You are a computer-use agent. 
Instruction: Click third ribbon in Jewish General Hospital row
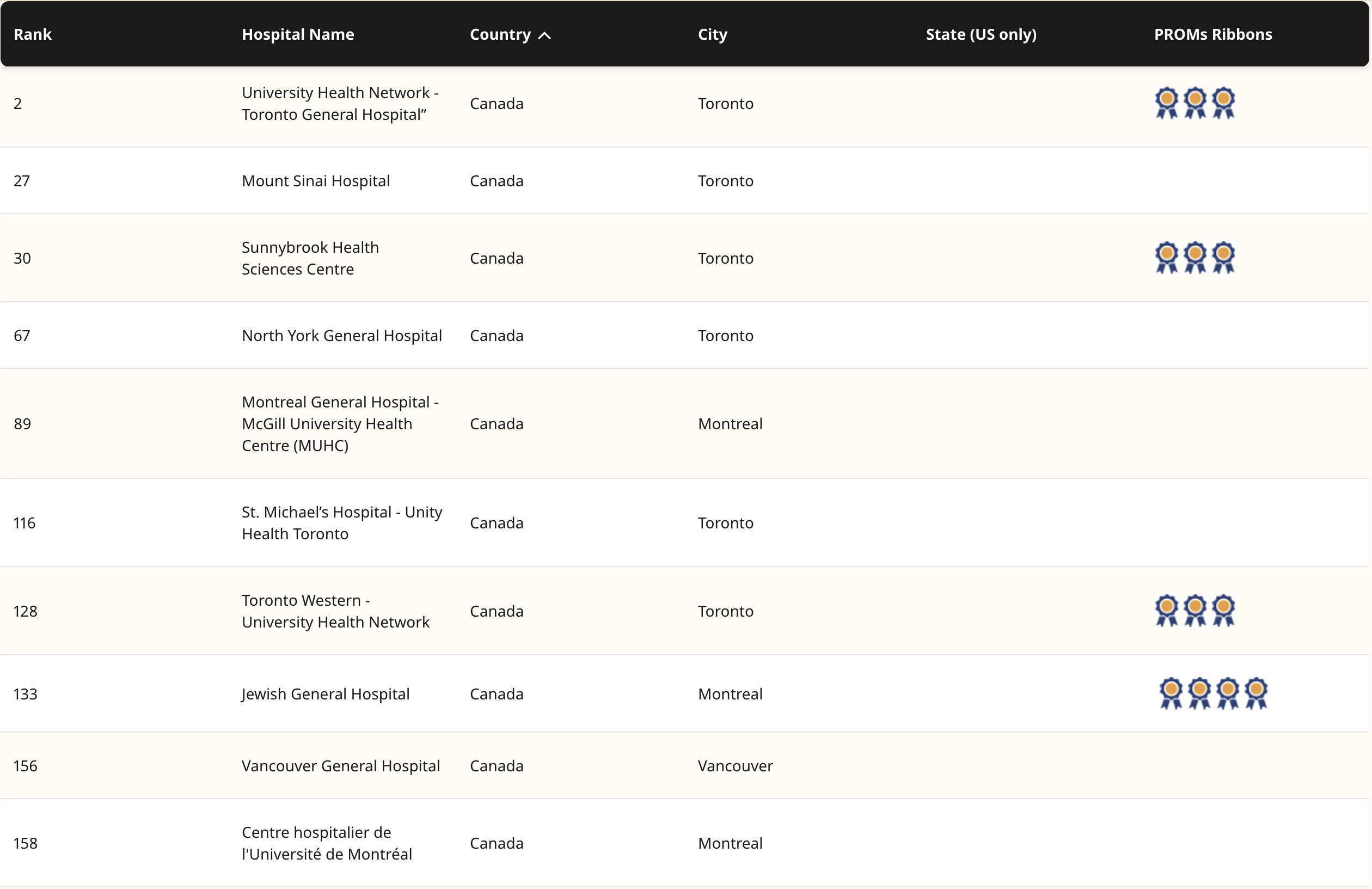coord(1227,693)
